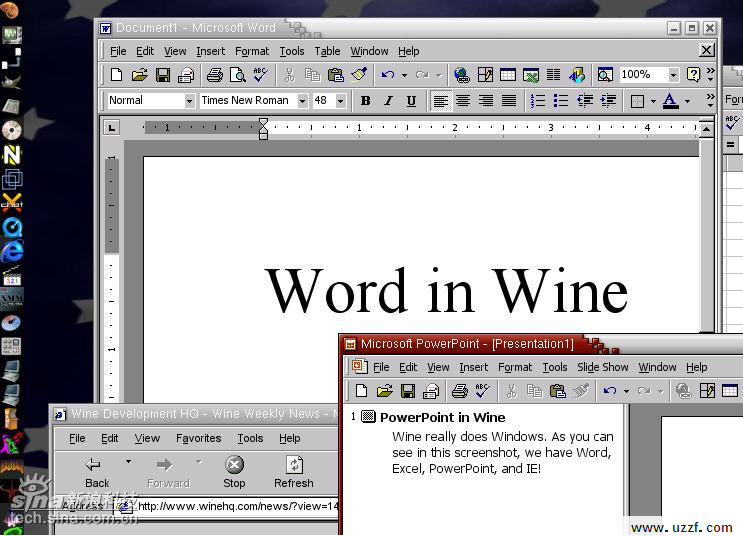Image resolution: width=743 pixels, height=536 pixels.
Task: Apply bulleted list in Word
Action: point(561,101)
